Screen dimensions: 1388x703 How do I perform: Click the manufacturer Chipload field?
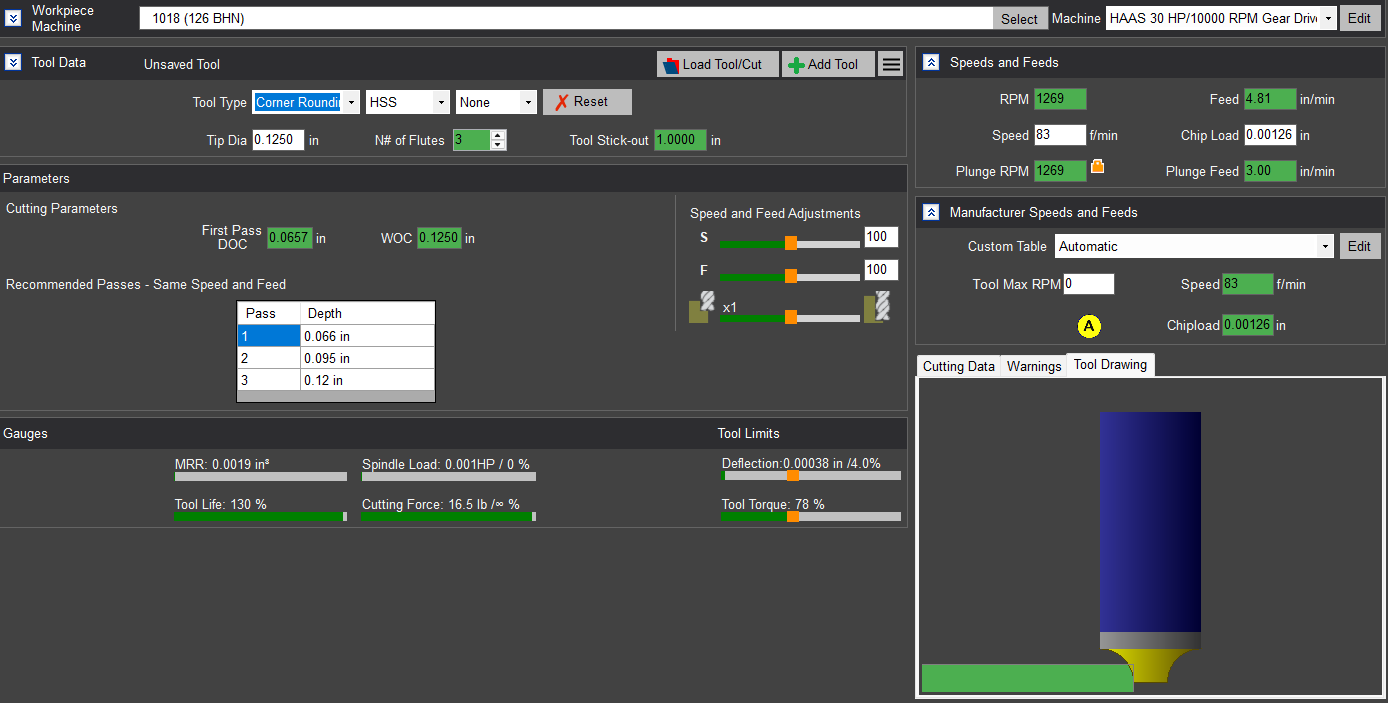coord(1247,325)
